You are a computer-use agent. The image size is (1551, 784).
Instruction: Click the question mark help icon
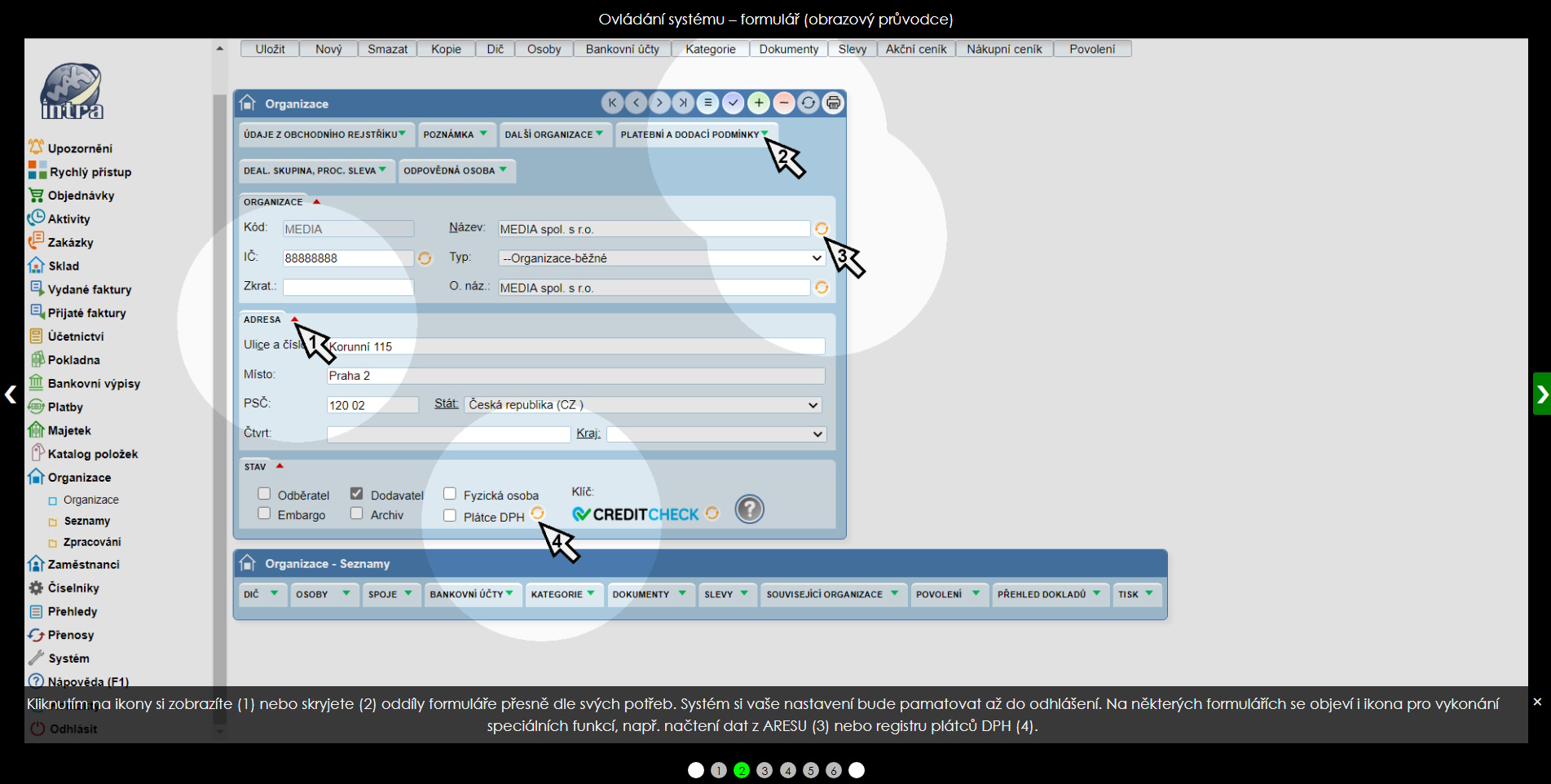click(x=749, y=509)
